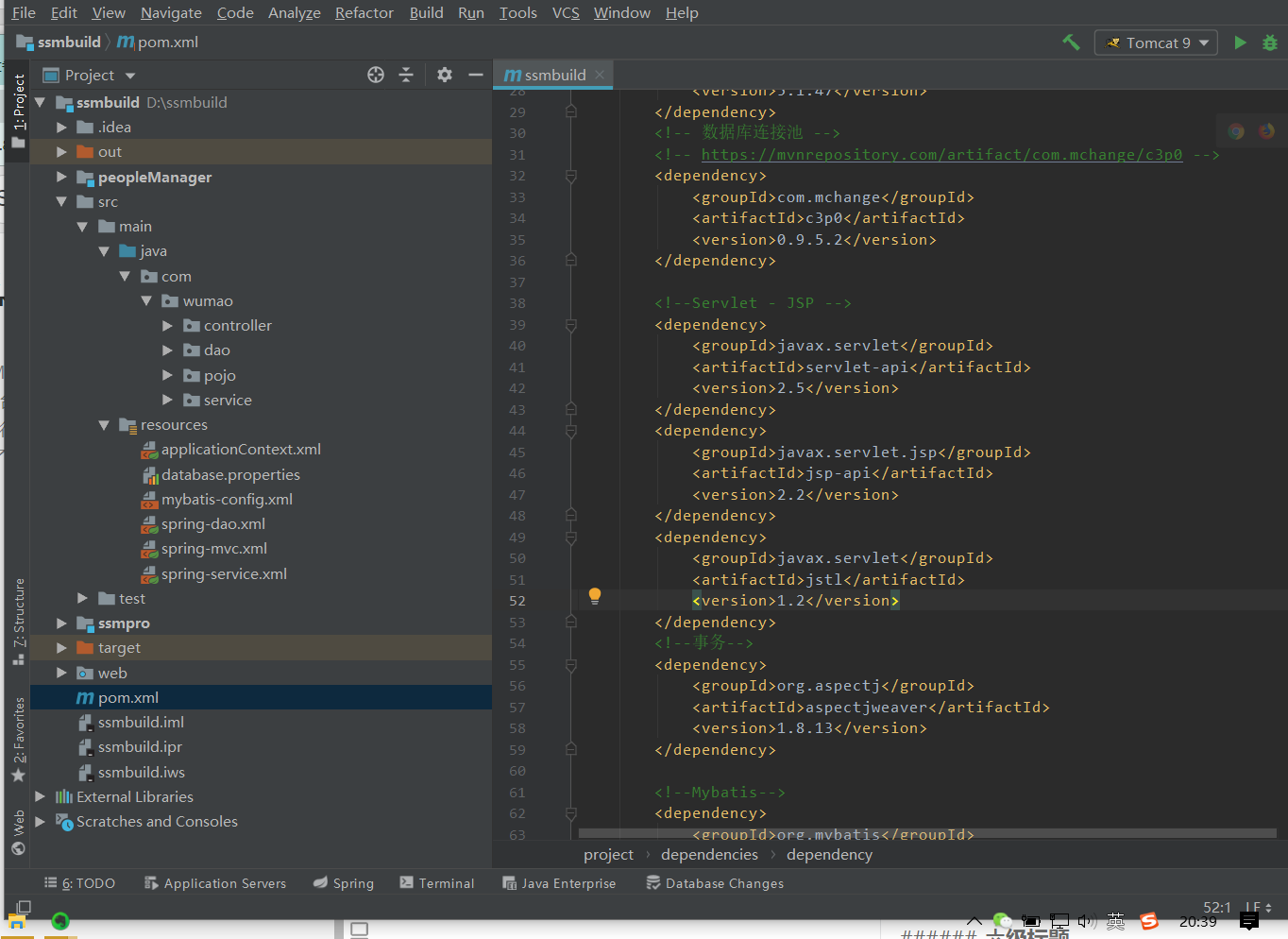1288x939 pixels.
Task: Toggle the 1: Project side tab
Action: click(18, 111)
